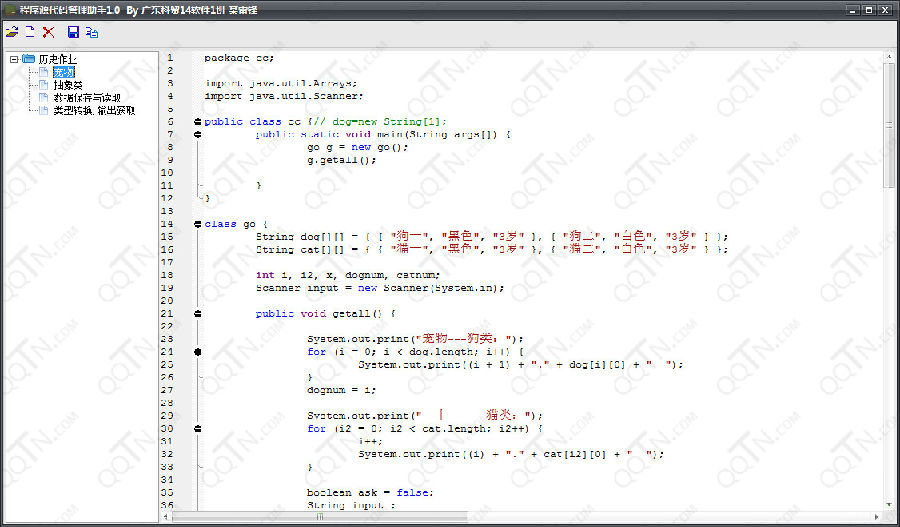Collapse the 历史作业 tree node
900x527 pixels.
pyautogui.click(x=13, y=59)
